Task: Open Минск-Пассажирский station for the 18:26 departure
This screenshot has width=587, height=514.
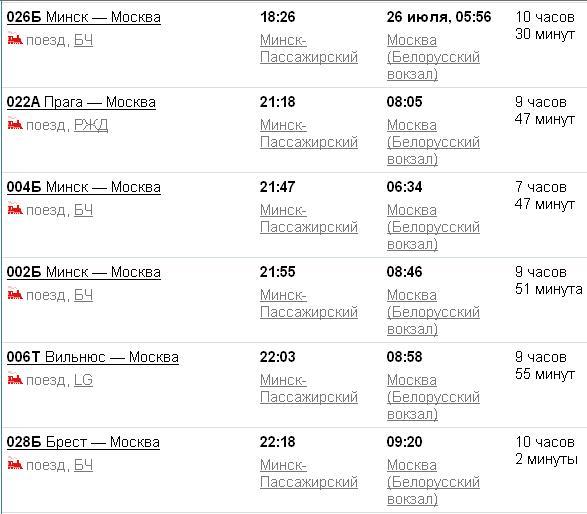Action: [x=309, y=49]
